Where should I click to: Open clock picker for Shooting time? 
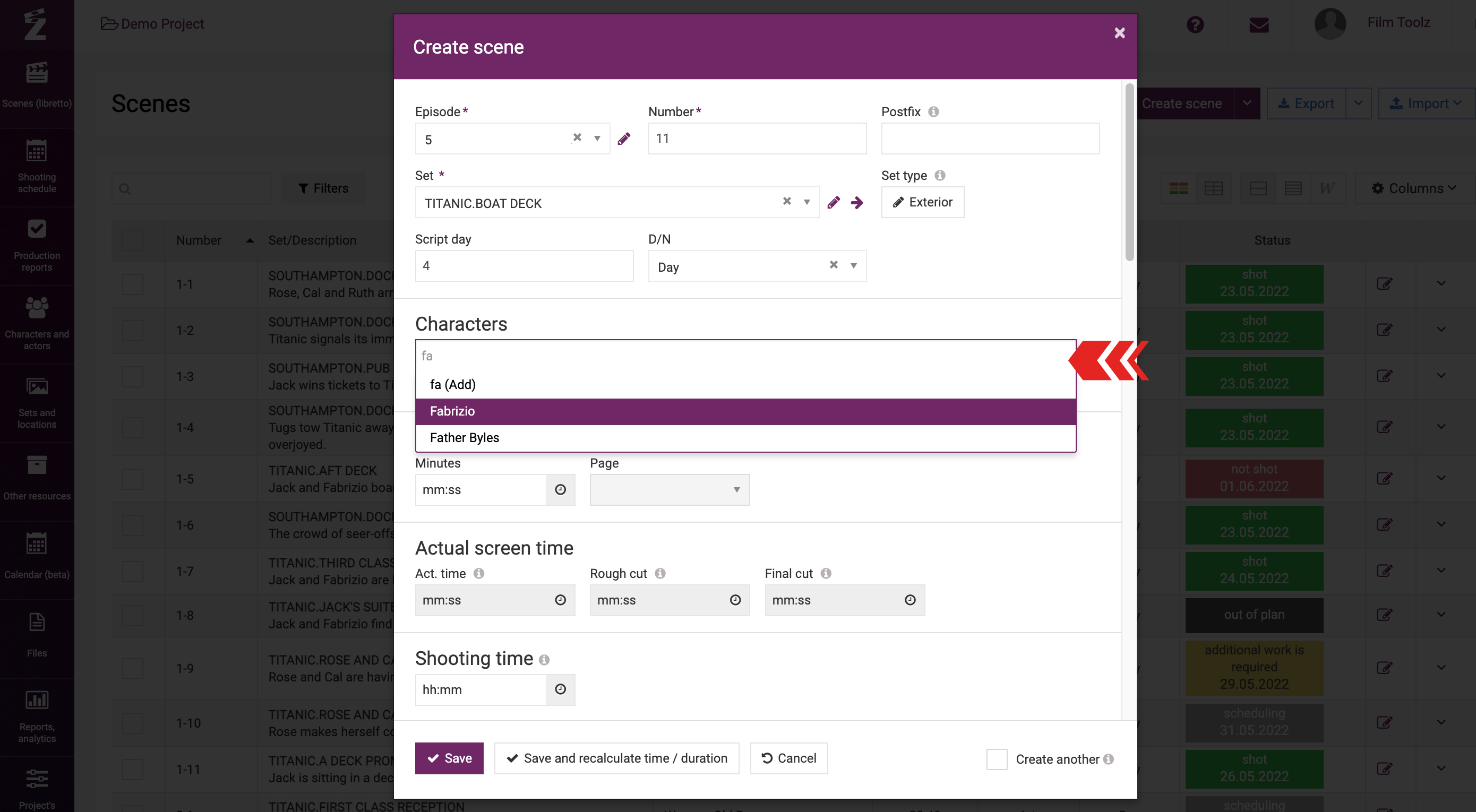(x=560, y=689)
